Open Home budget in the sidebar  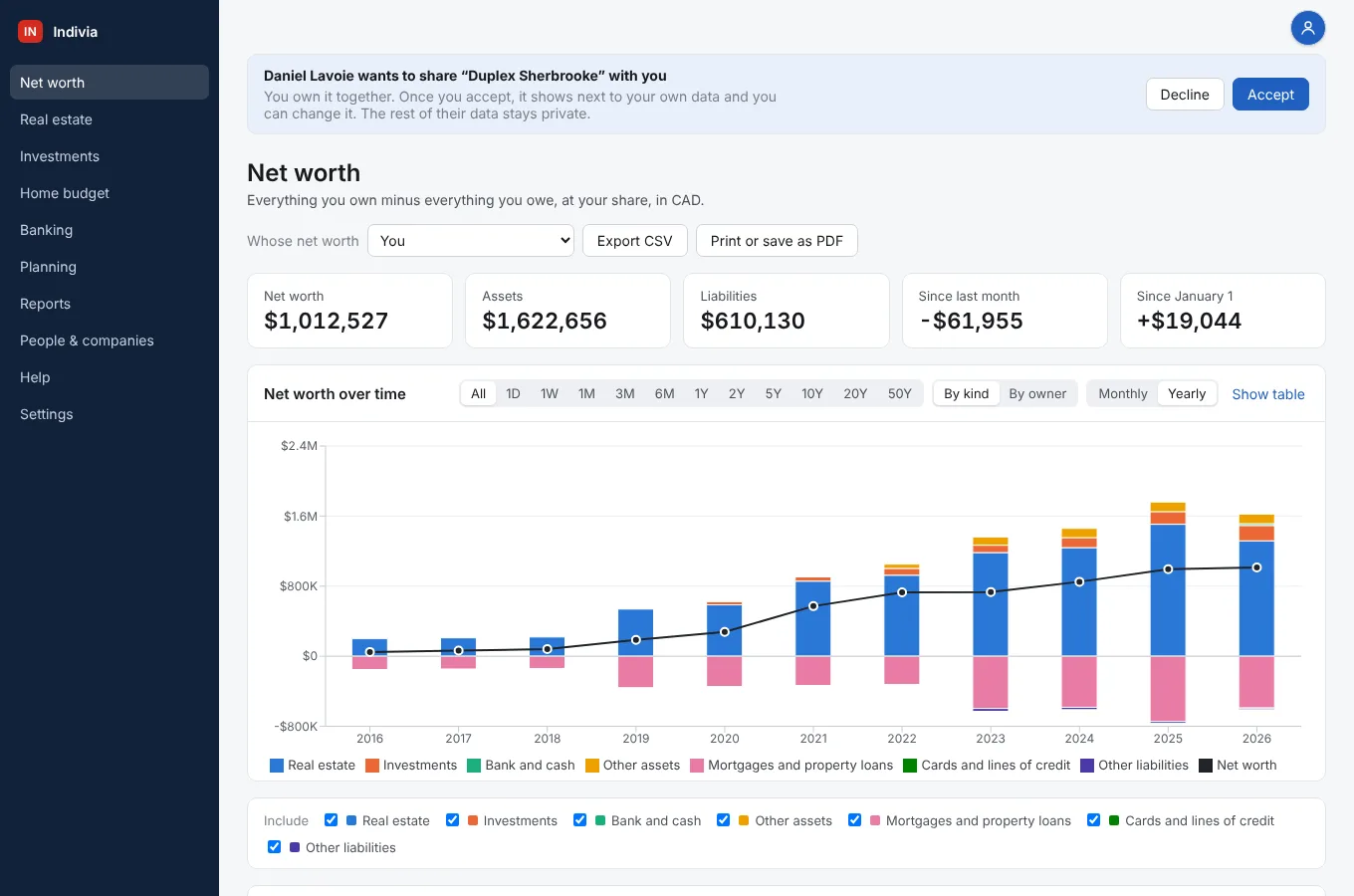[110, 193]
